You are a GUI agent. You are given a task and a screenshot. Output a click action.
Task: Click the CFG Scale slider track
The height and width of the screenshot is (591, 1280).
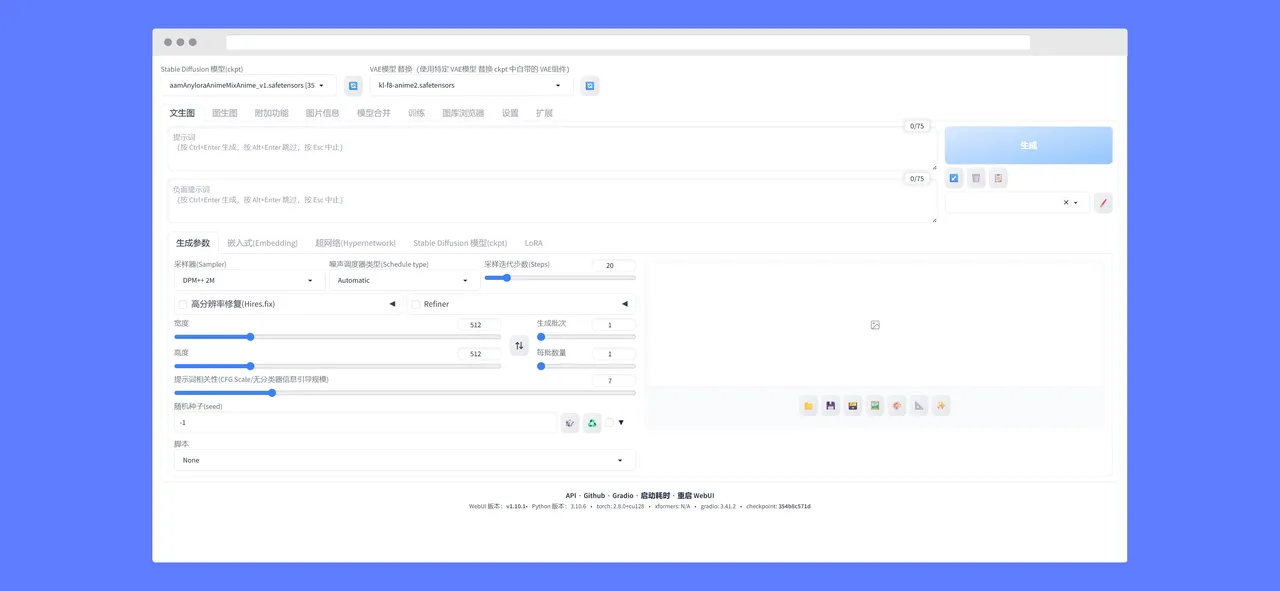pyautogui.click(x=404, y=393)
